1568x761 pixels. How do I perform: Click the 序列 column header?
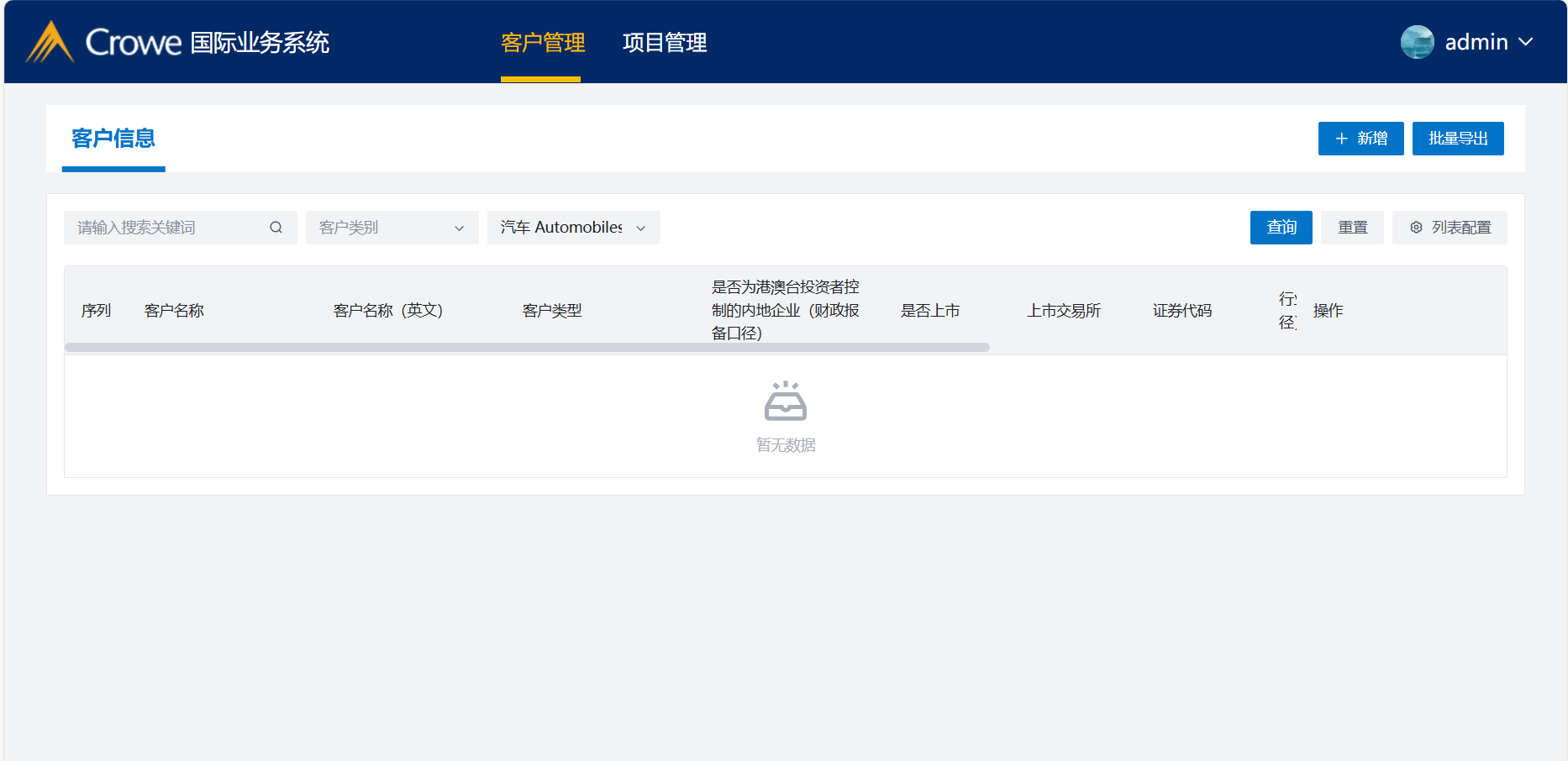pyautogui.click(x=96, y=311)
